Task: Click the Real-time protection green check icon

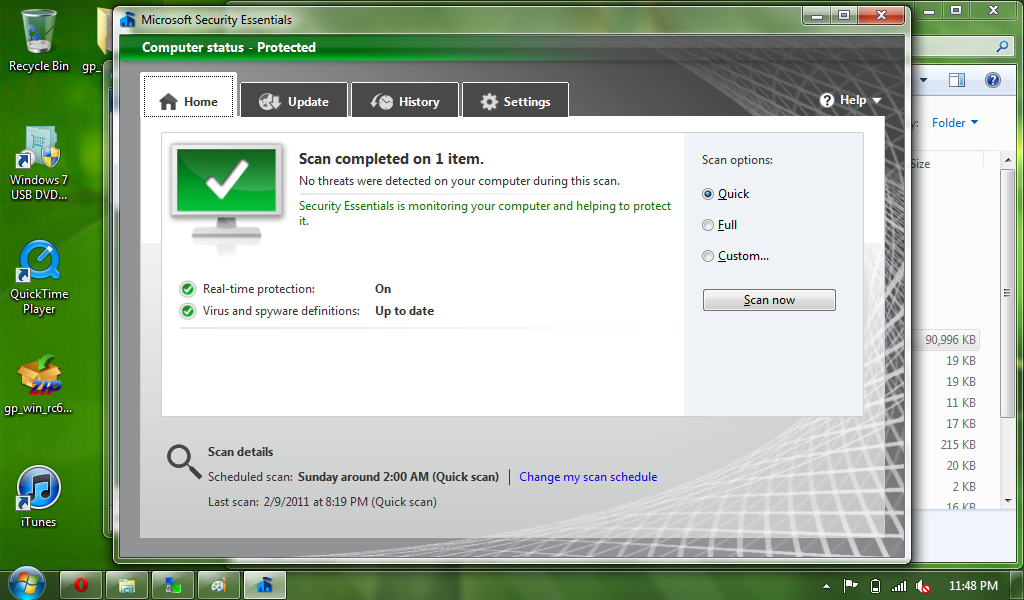Action: 187,289
